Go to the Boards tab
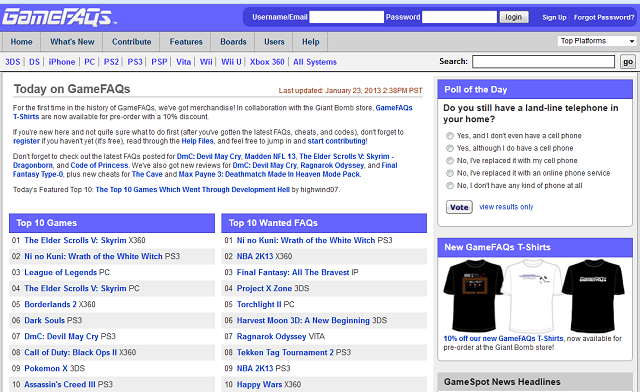 [233, 42]
